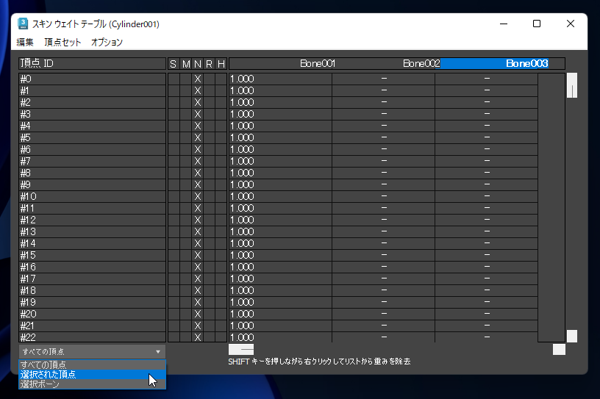600x399 pixels.
Task: Toggle S flag for vertex #1
Action: coord(174,91)
